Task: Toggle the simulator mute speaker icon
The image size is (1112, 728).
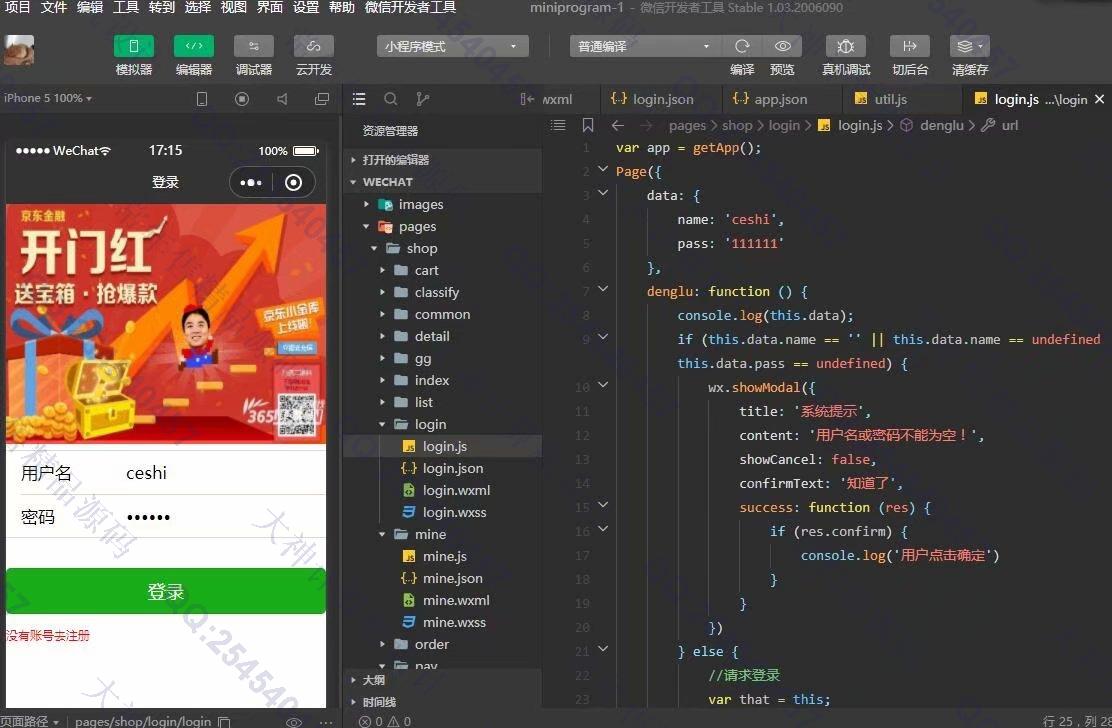Action: pyautogui.click(x=282, y=99)
